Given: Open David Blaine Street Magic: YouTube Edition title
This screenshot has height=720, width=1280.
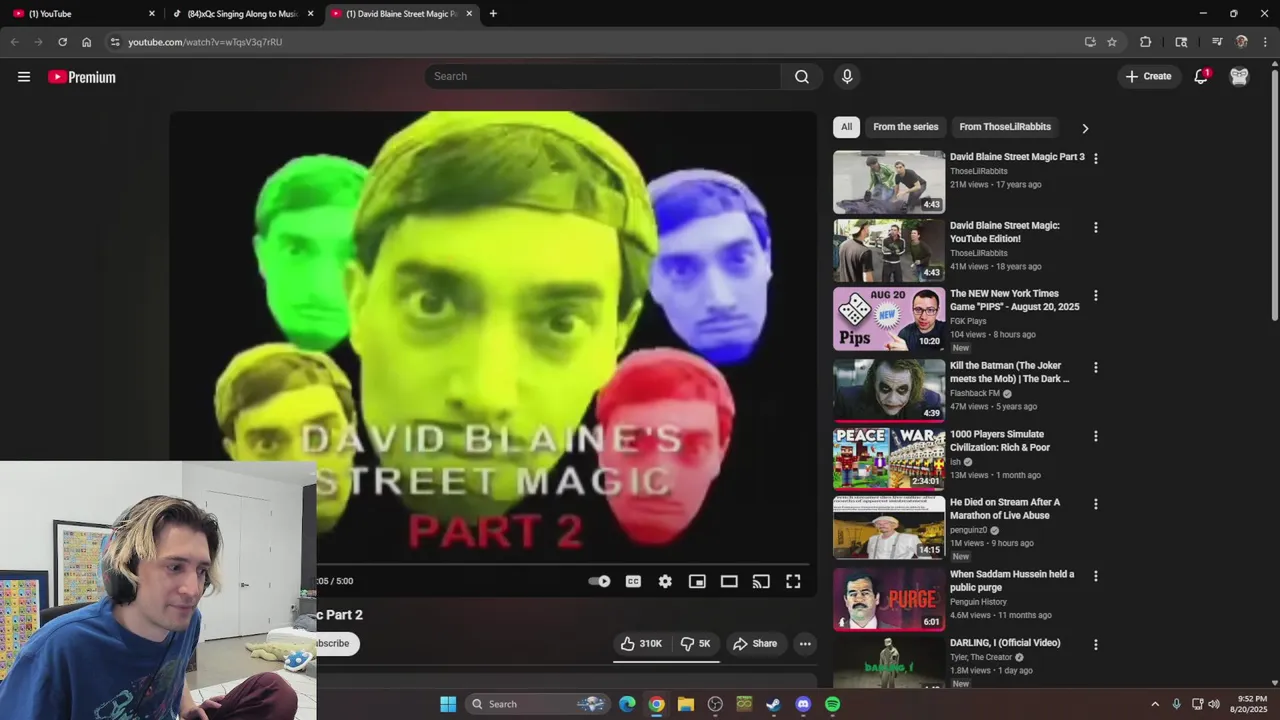Looking at the screenshot, I should (x=1005, y=232).
